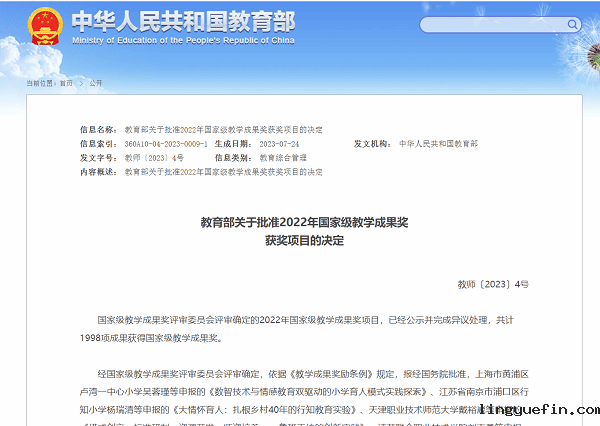Select right-aligned 教师〔2023〕4号 under headline

coord(493,284)
